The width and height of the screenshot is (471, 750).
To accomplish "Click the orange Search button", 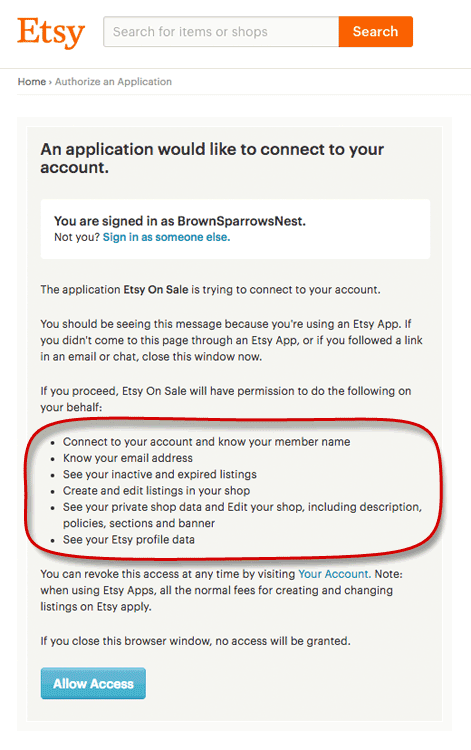I will [x=375, y=32].
